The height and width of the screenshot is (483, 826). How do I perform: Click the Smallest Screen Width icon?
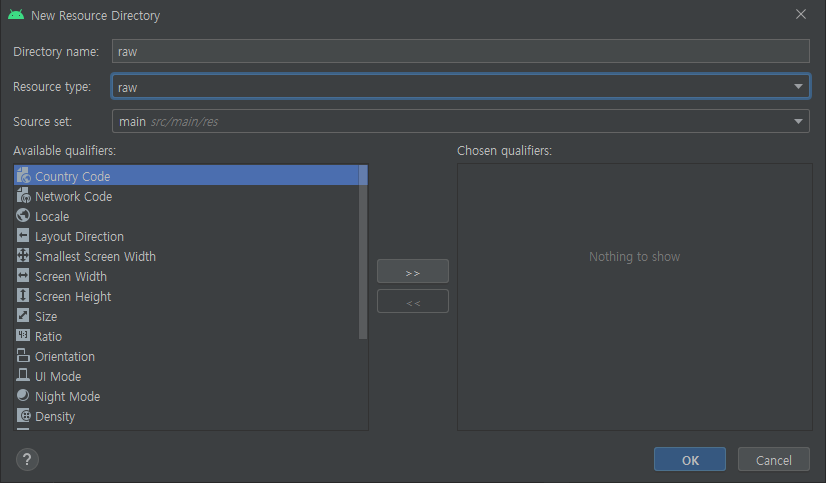pos(23,255)
